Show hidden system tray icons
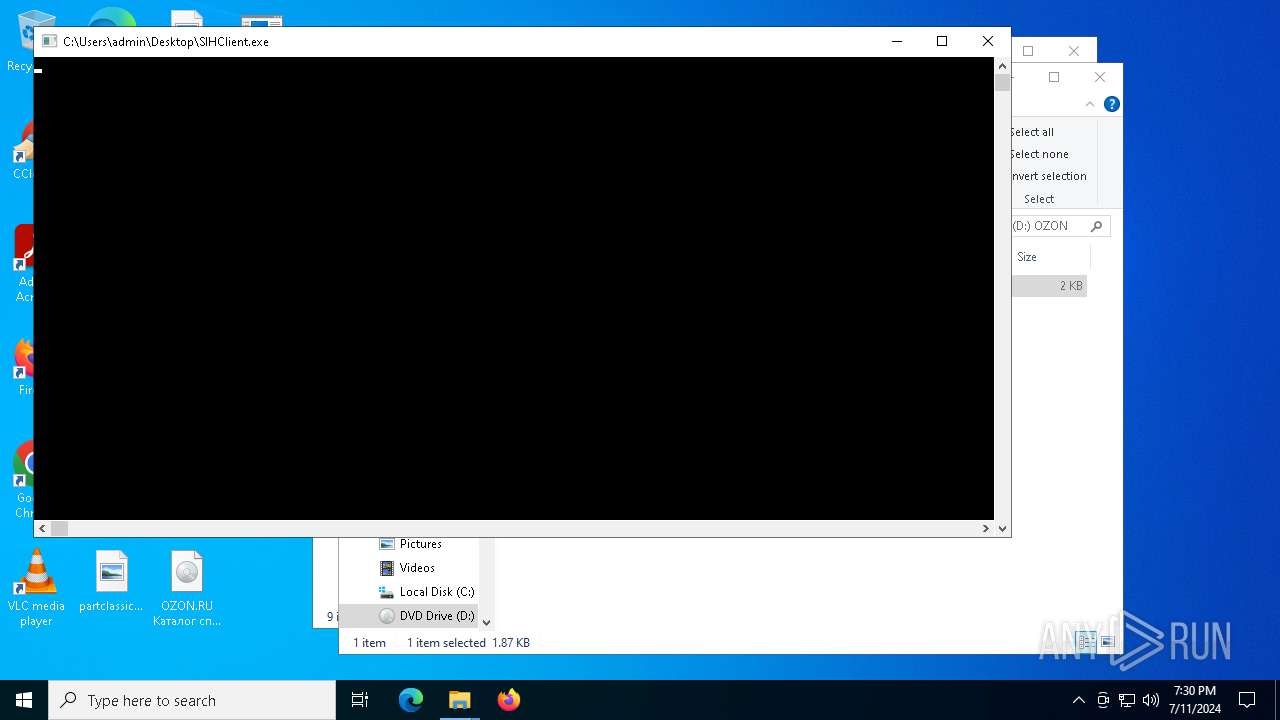The width and height of the screenshot is (1280, 720). pyautogui.click(x=1078, y=700)
